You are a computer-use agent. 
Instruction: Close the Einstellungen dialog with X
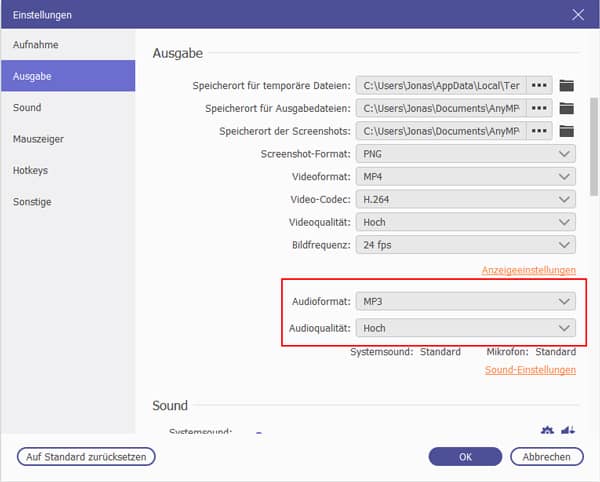(x=578, y=15)
